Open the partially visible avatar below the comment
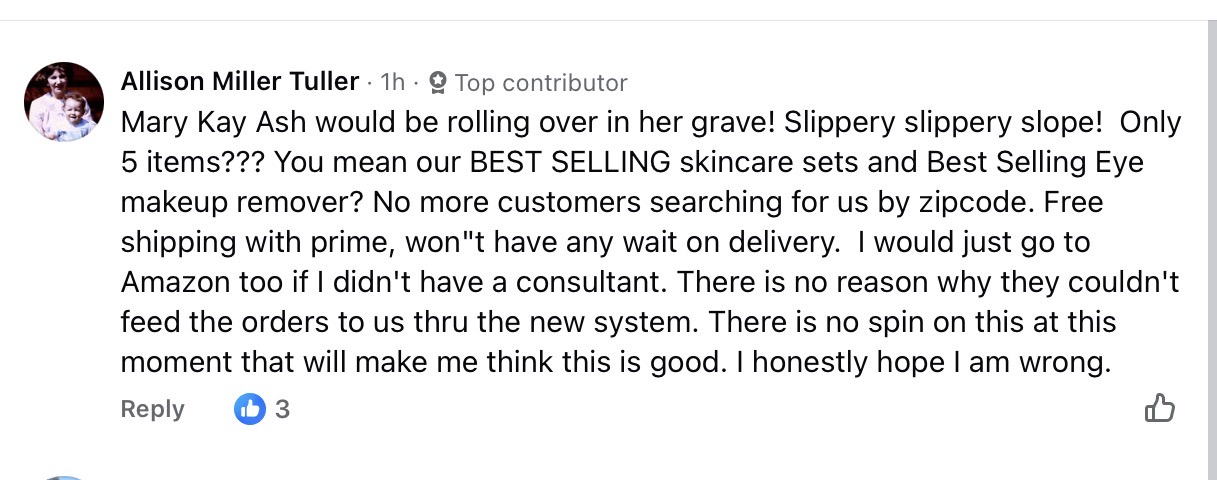Viewport: 1217px width, 480px height. [x=64, y=476]
